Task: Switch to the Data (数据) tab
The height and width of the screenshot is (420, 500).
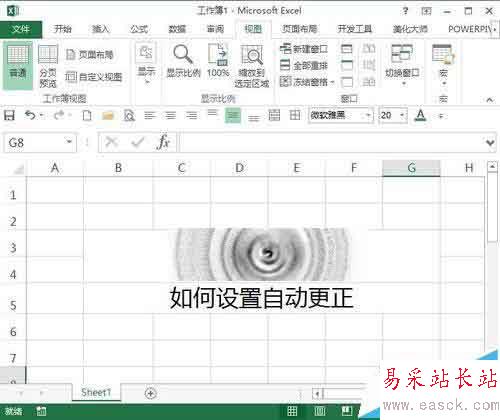Action: pyautogui.click(x=177, y=29)
